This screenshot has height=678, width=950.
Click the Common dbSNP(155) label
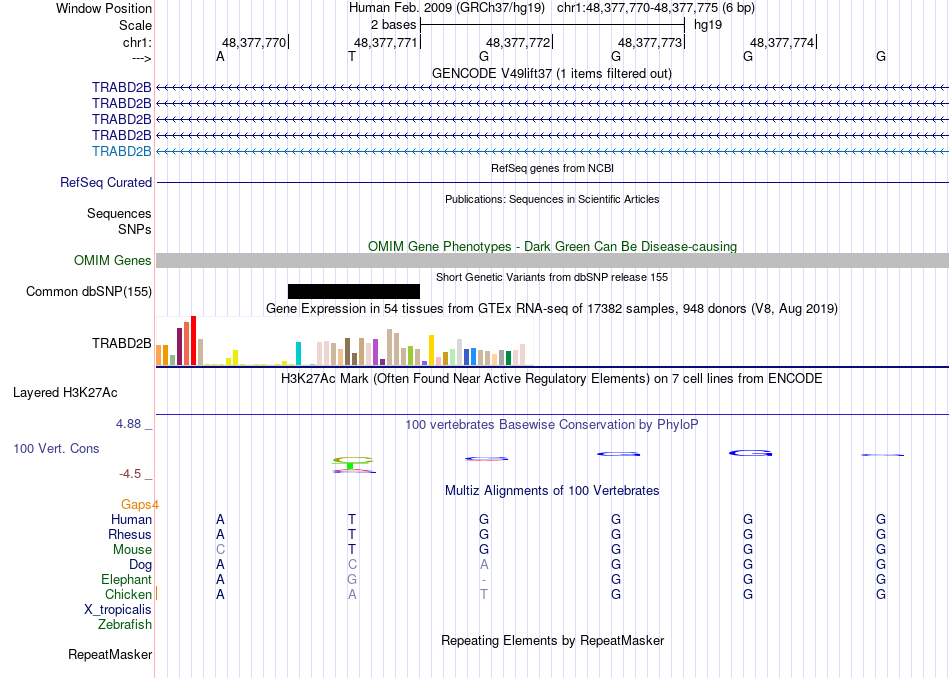point(89,291)
